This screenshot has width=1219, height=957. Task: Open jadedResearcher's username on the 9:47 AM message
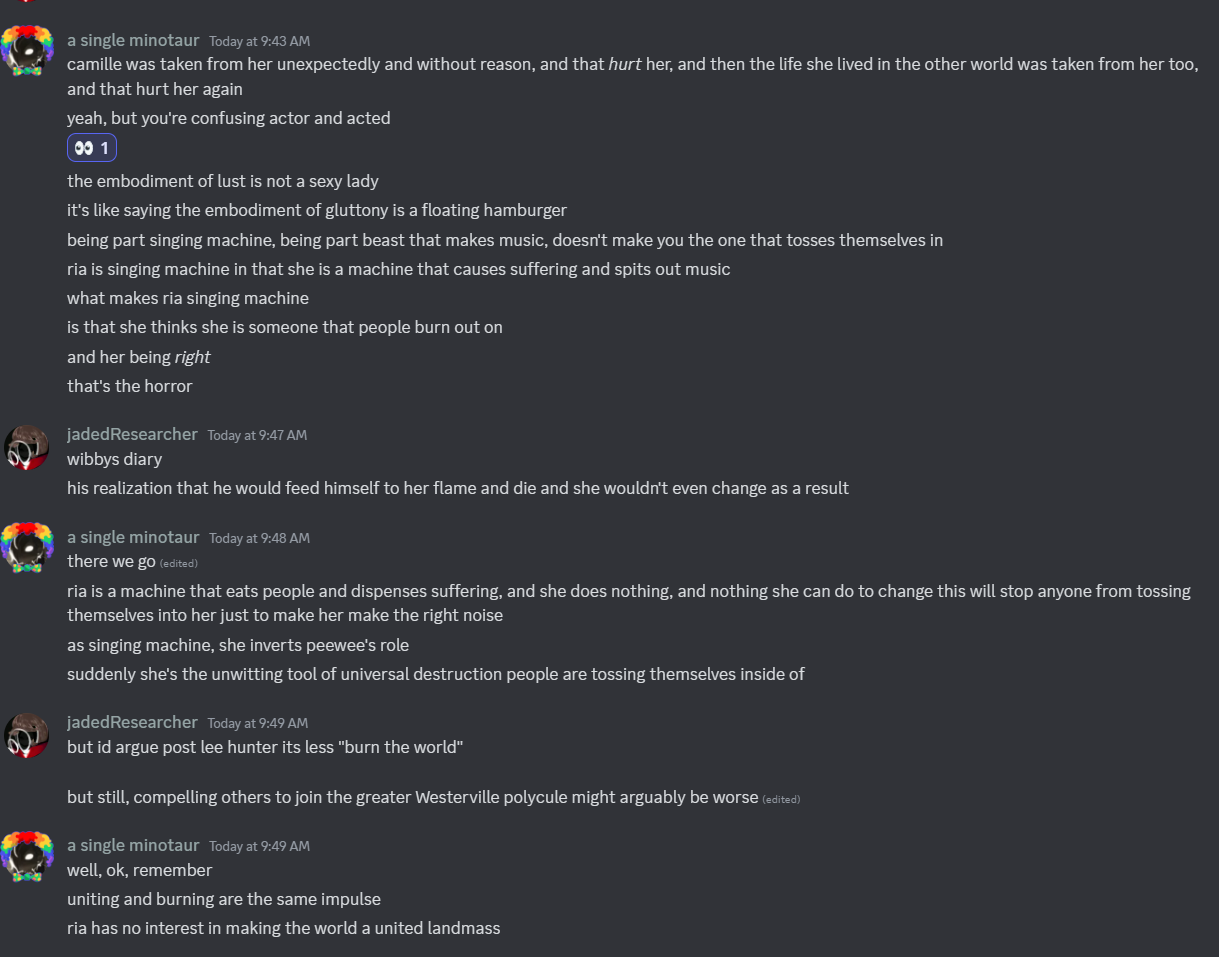pos(132,434)
